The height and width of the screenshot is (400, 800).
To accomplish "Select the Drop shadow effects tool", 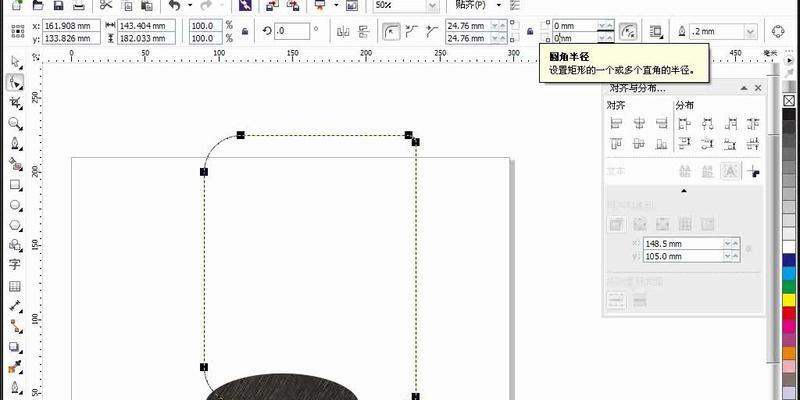I will (x=15, y=347).
